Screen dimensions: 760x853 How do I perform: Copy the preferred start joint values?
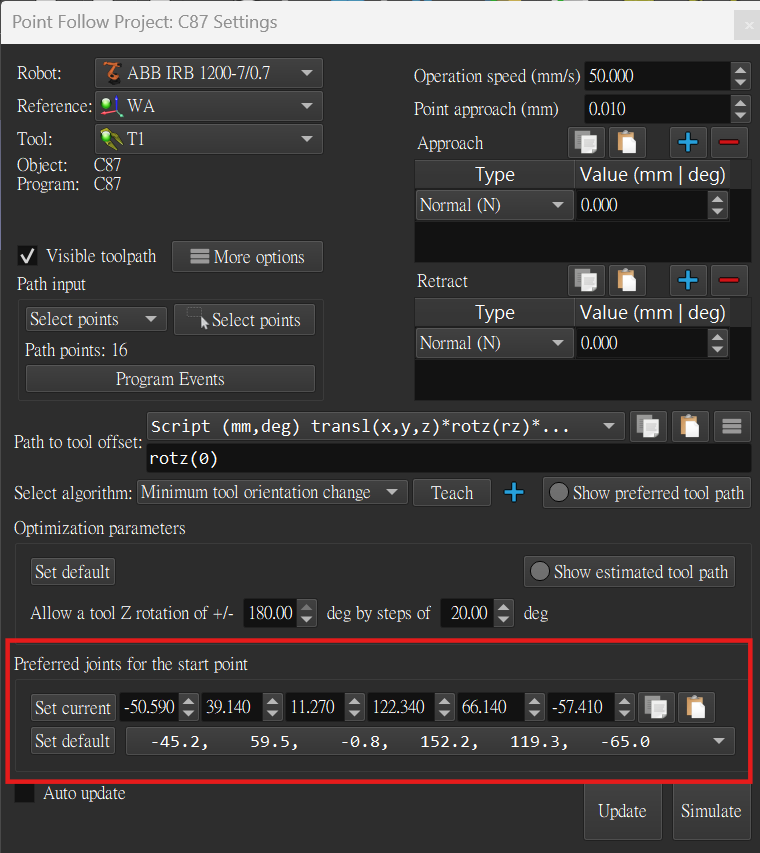point(655,707)
